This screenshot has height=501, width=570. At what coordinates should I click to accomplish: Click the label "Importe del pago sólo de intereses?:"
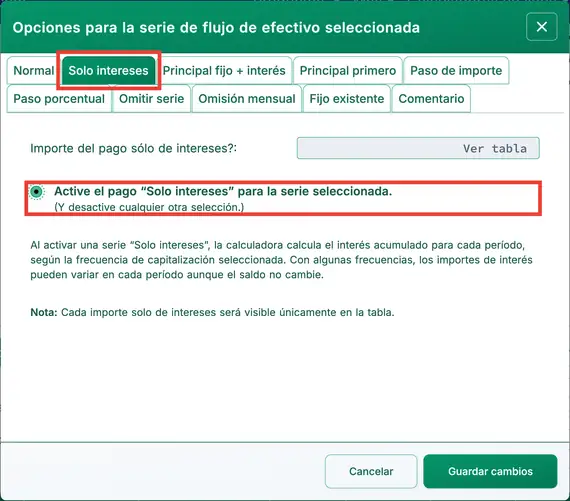point(133,148)
